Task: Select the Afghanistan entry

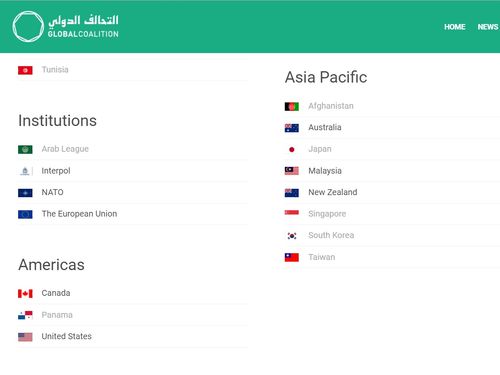Action: (331, 106)
